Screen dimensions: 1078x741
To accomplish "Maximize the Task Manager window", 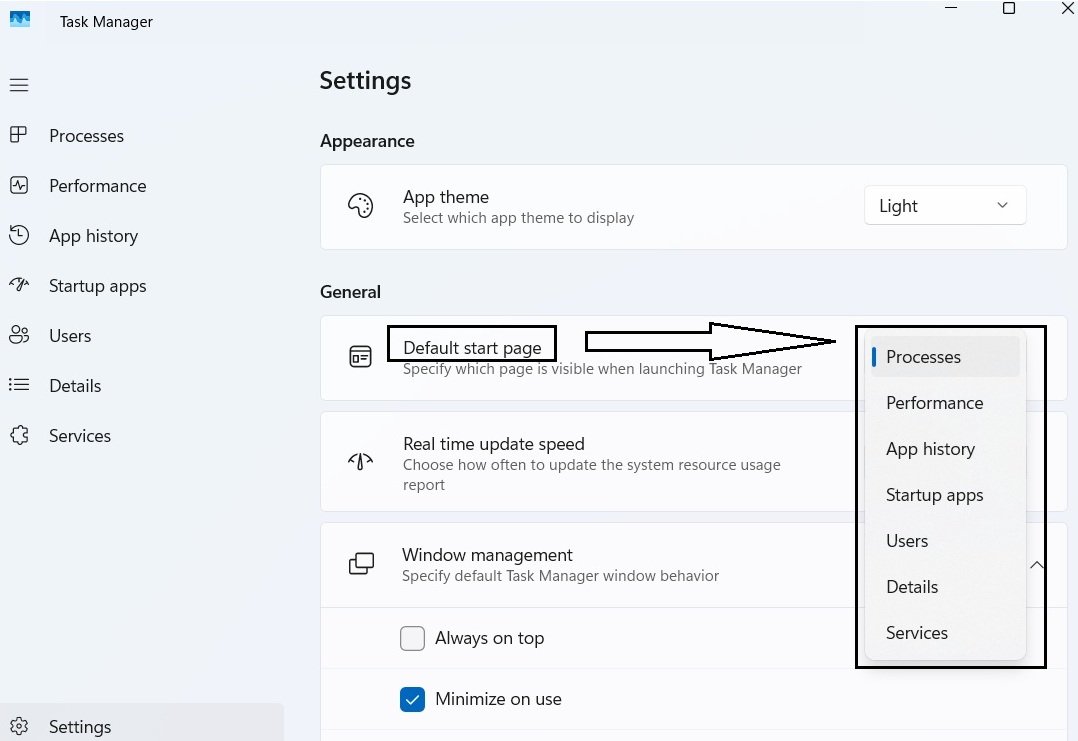I will 1009,8.
